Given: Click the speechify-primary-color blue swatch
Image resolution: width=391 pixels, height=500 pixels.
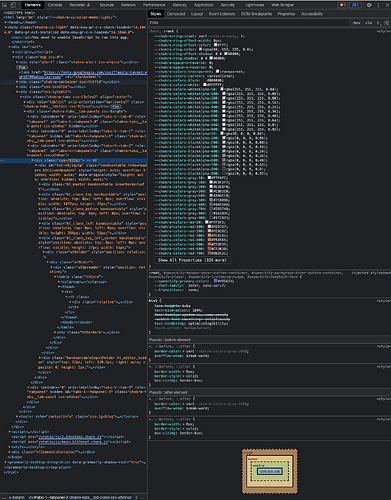Looking at the screenshot, I should coord(216,281).
